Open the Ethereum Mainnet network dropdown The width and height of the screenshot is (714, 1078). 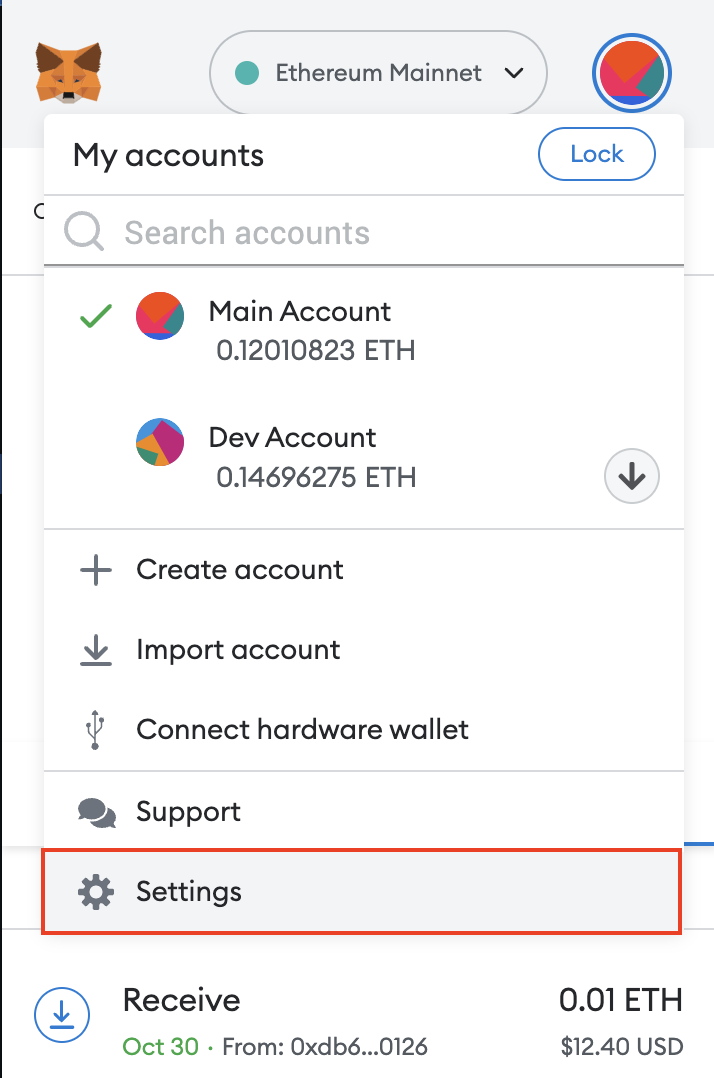pos(377,73)
